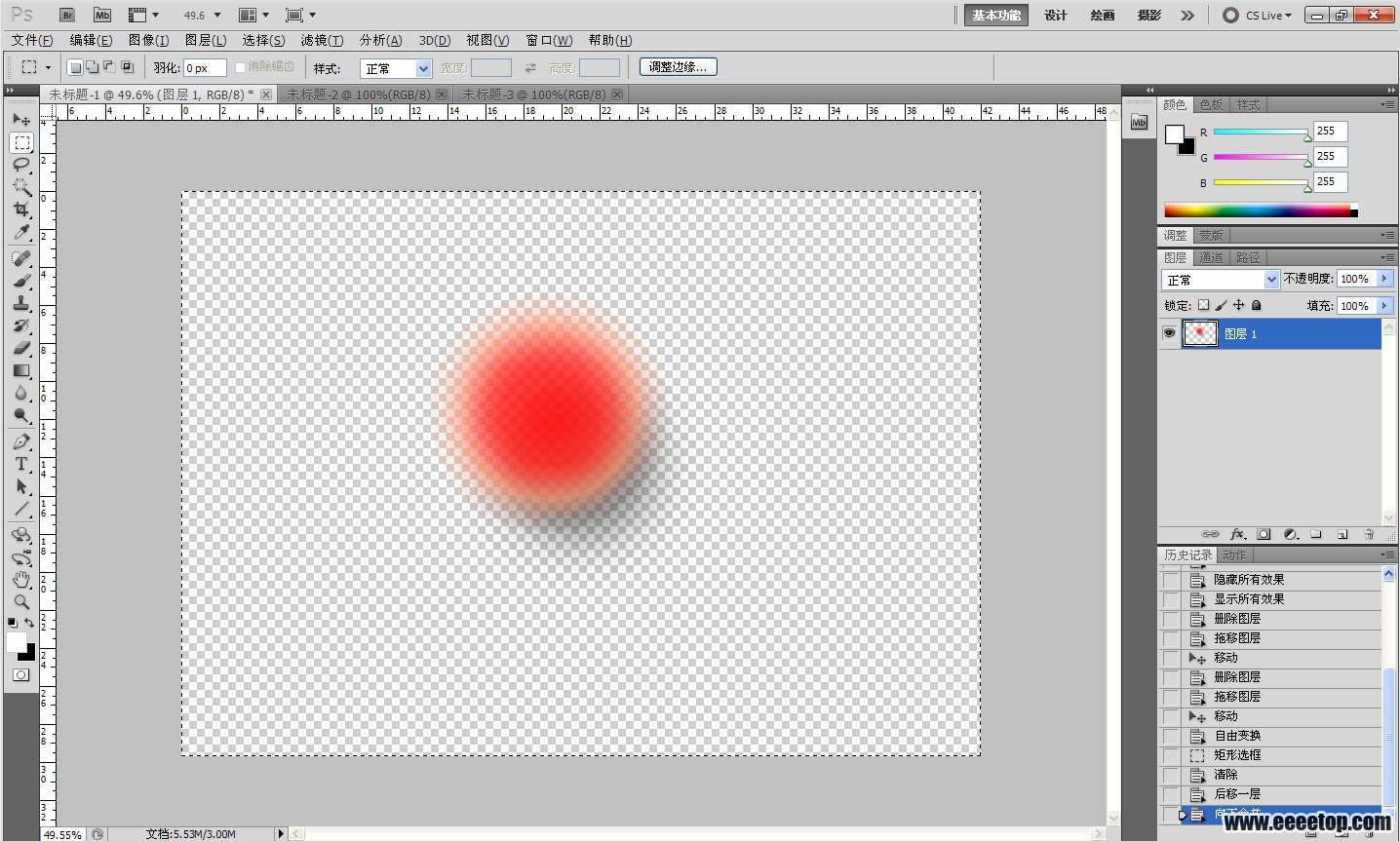
Task: Launch Adobe Bridge from the Br icon
Action: [x=67, y=15]
